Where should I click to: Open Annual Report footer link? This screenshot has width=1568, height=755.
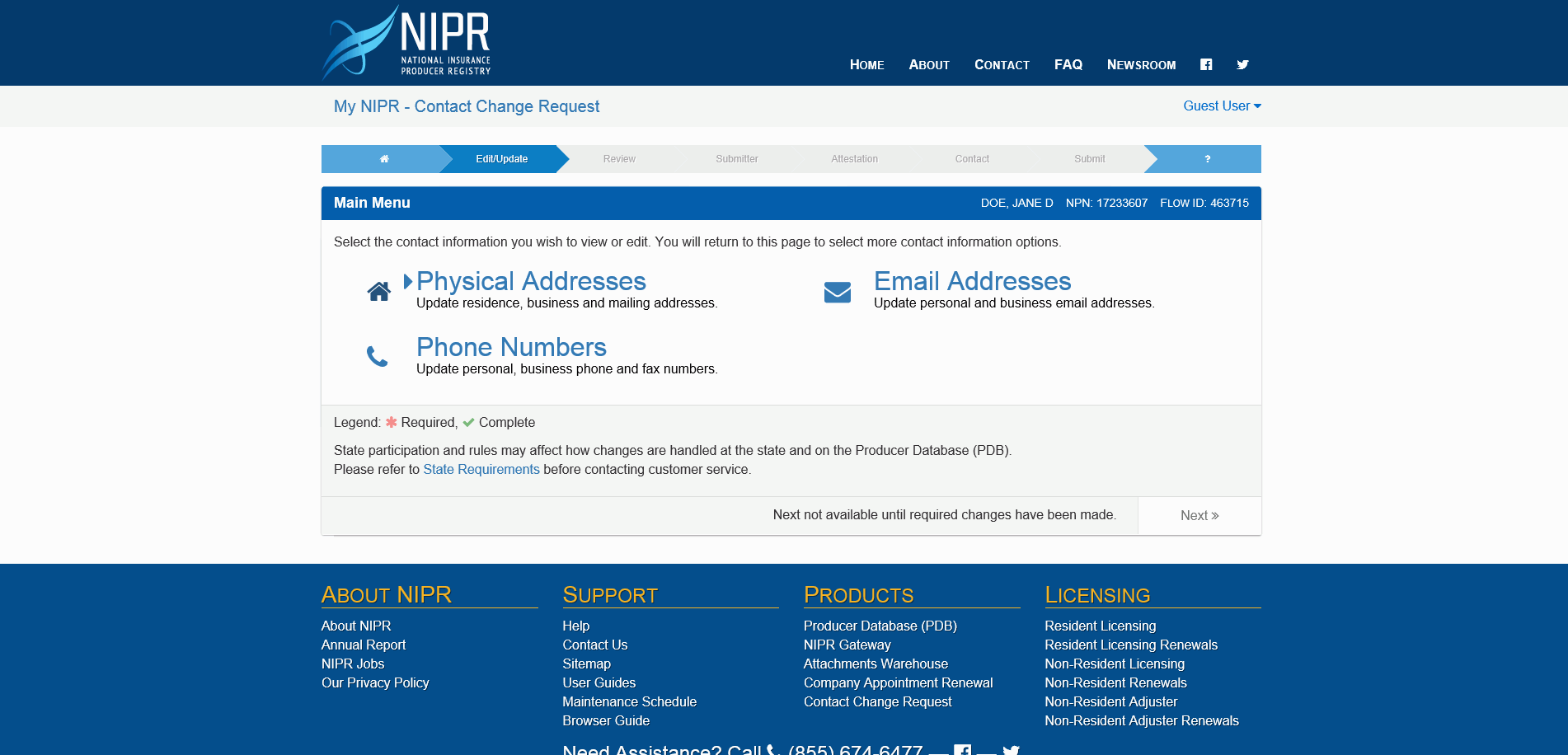[364, 645]
